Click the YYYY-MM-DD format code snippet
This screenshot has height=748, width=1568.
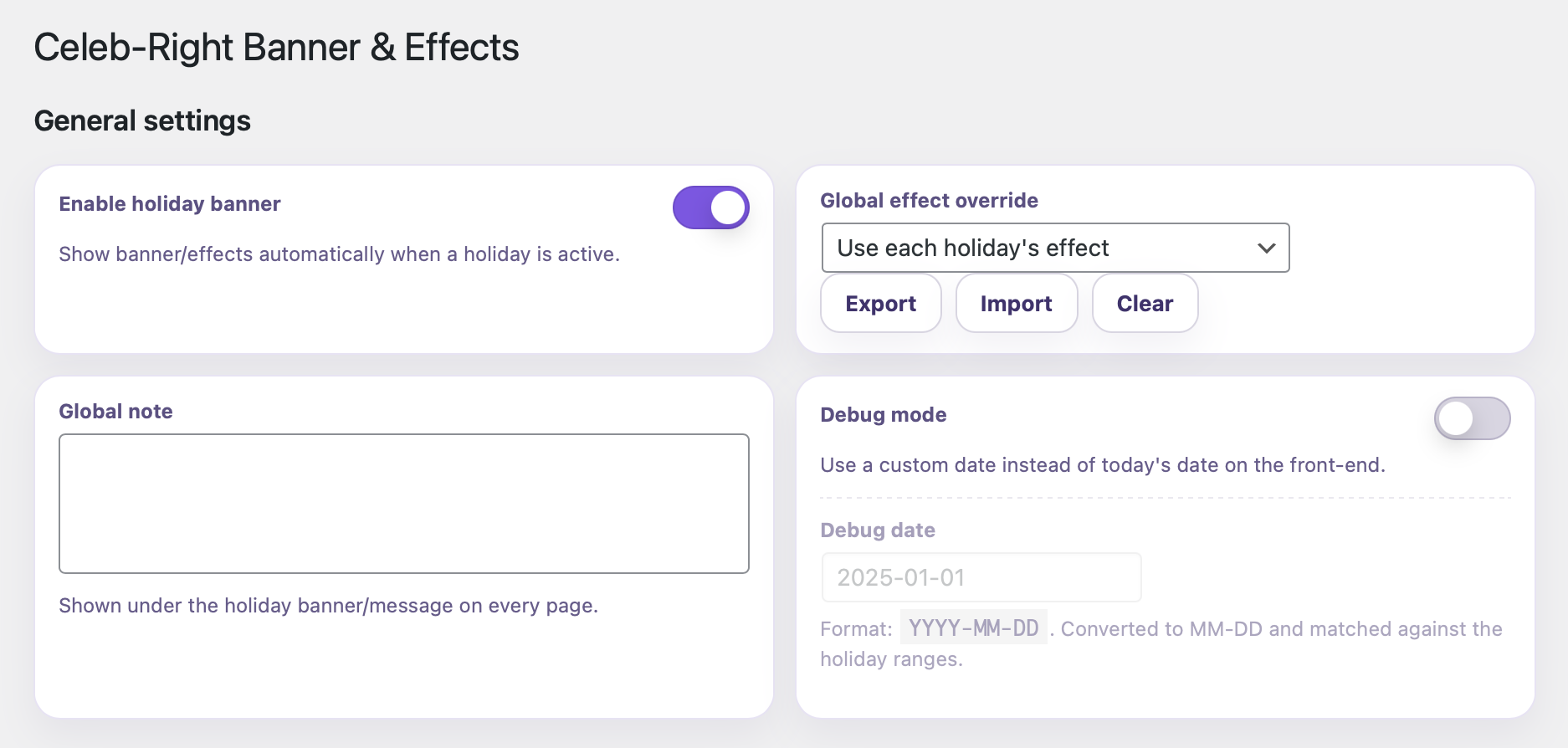(x=973, y=628)
